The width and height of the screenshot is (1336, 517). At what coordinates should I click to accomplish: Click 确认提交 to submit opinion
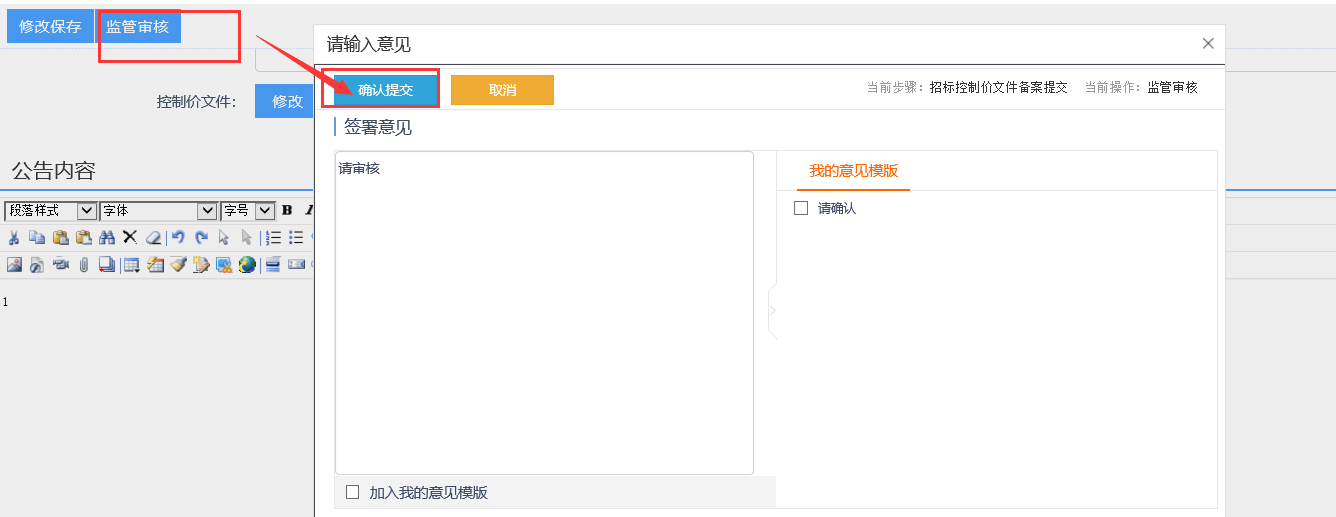point(385,90)
